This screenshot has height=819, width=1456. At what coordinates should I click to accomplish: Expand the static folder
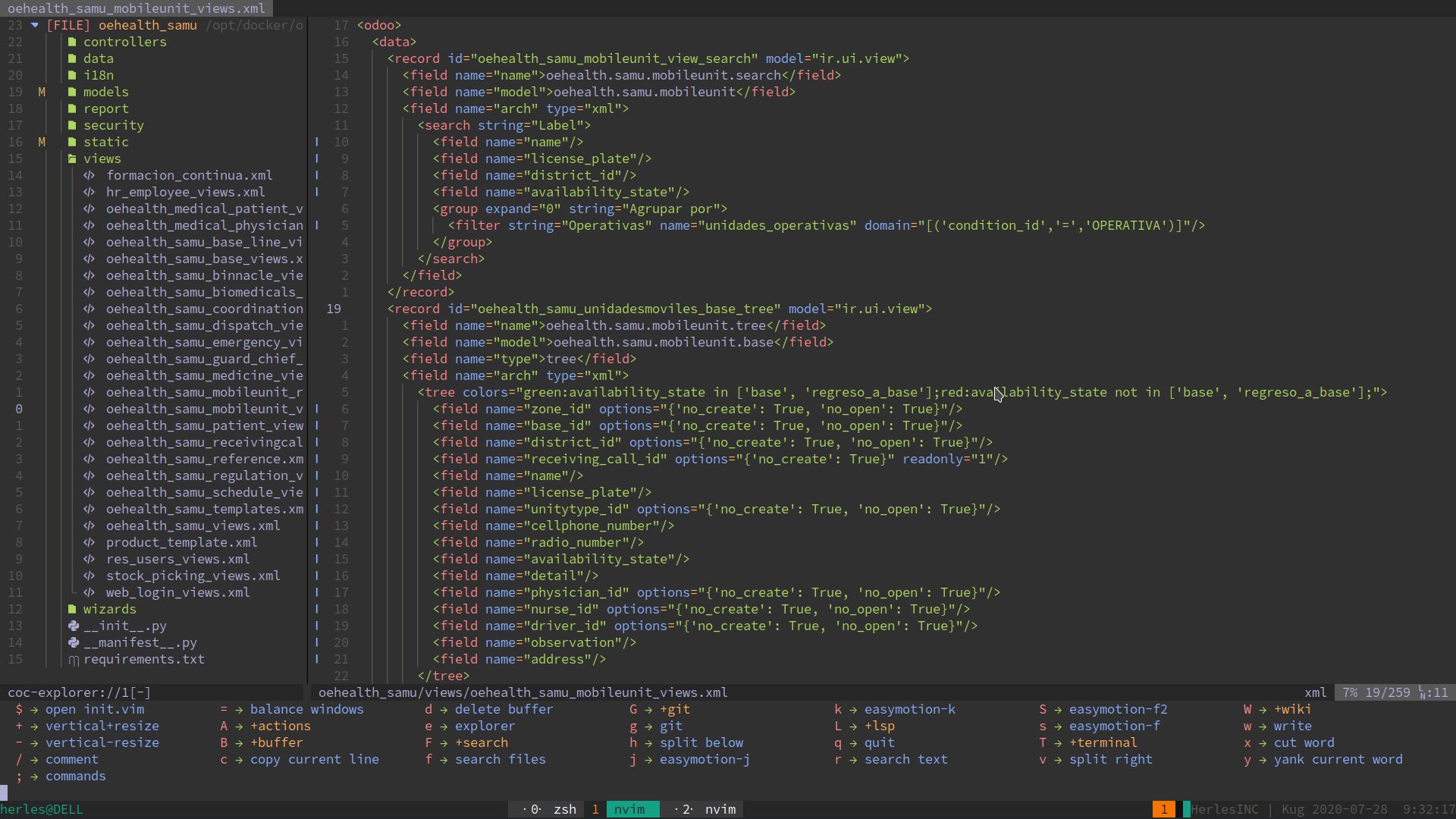(105, 142)
